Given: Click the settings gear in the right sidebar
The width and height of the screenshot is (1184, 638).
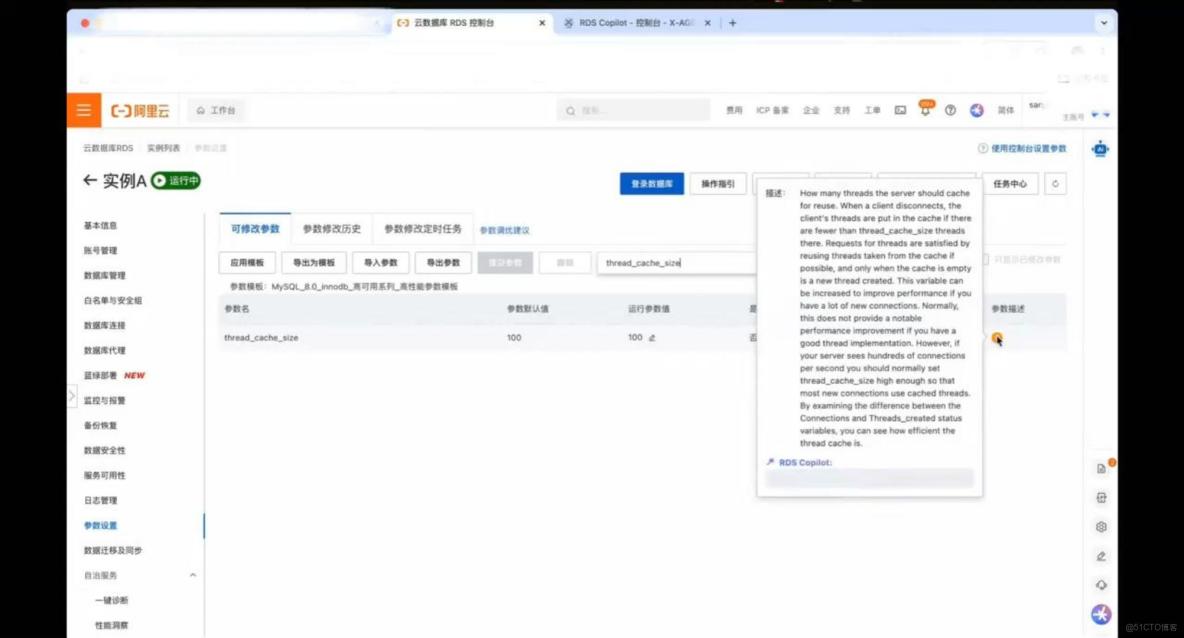Looking at the screenshot, I should click(1101, 526).
